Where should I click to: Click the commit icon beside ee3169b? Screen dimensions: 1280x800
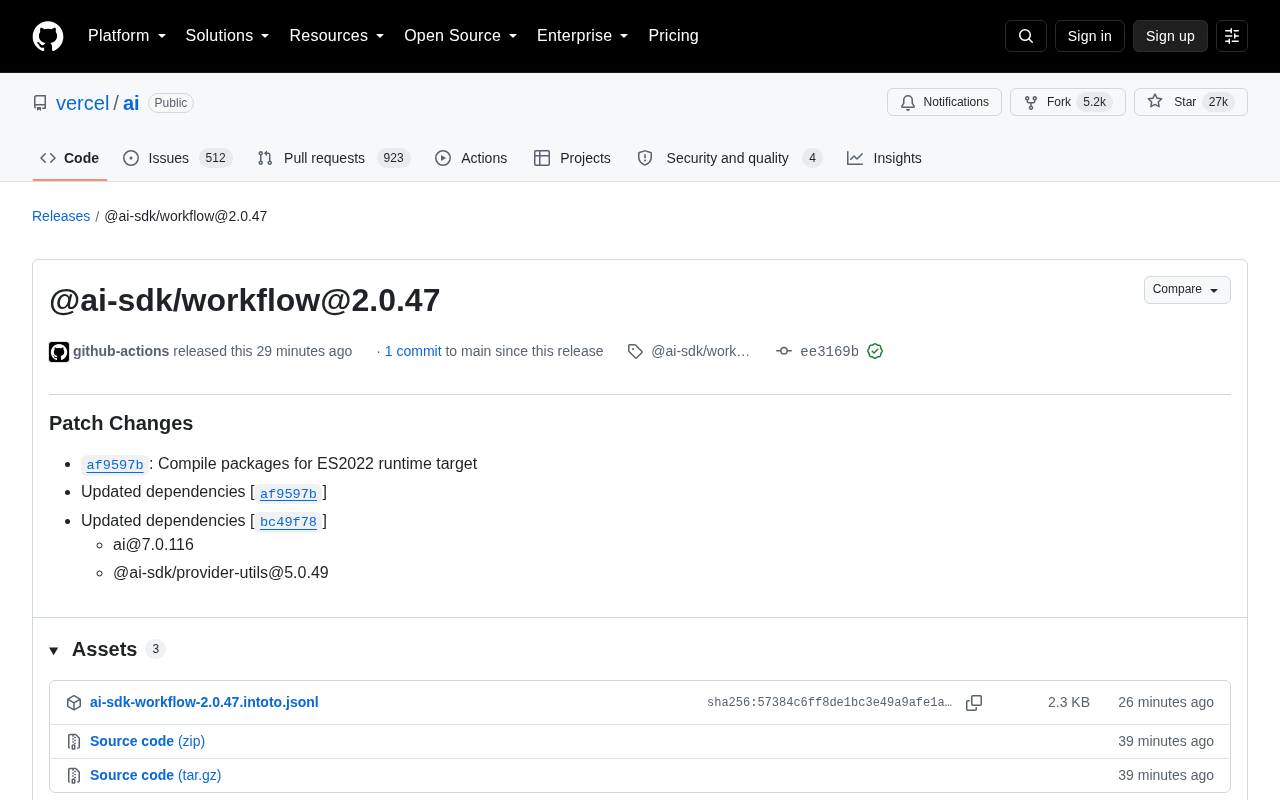tap(784, 351)
